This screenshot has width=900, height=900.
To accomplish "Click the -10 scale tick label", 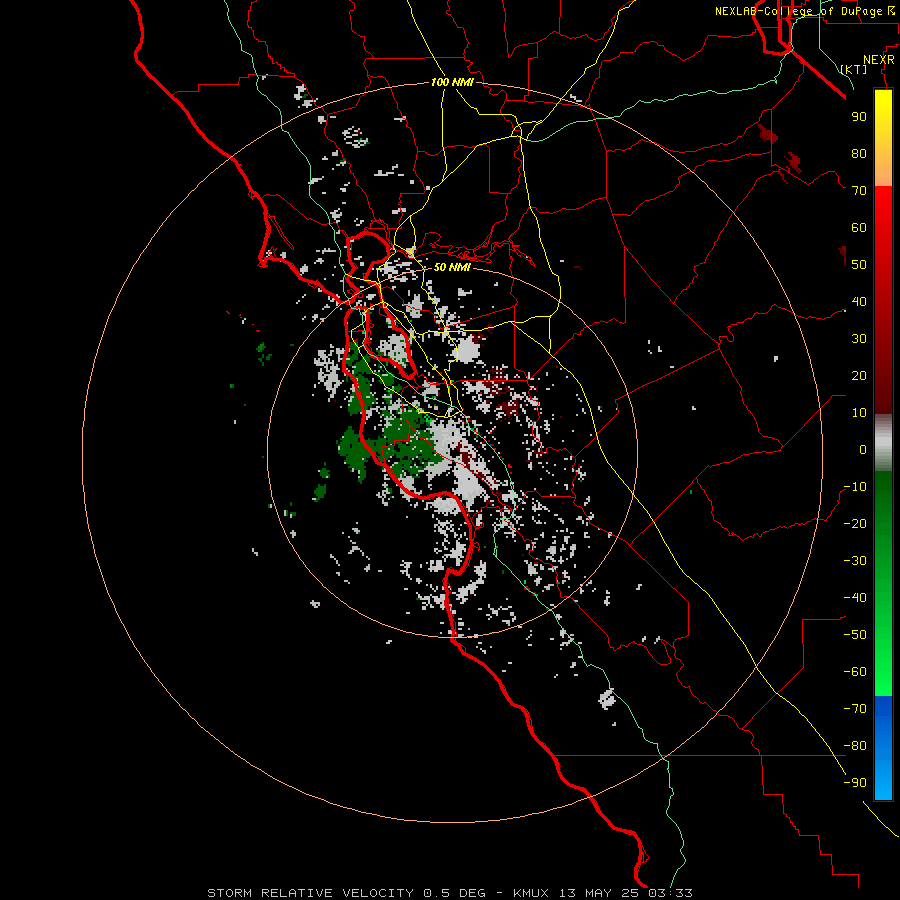I will 855,487.
